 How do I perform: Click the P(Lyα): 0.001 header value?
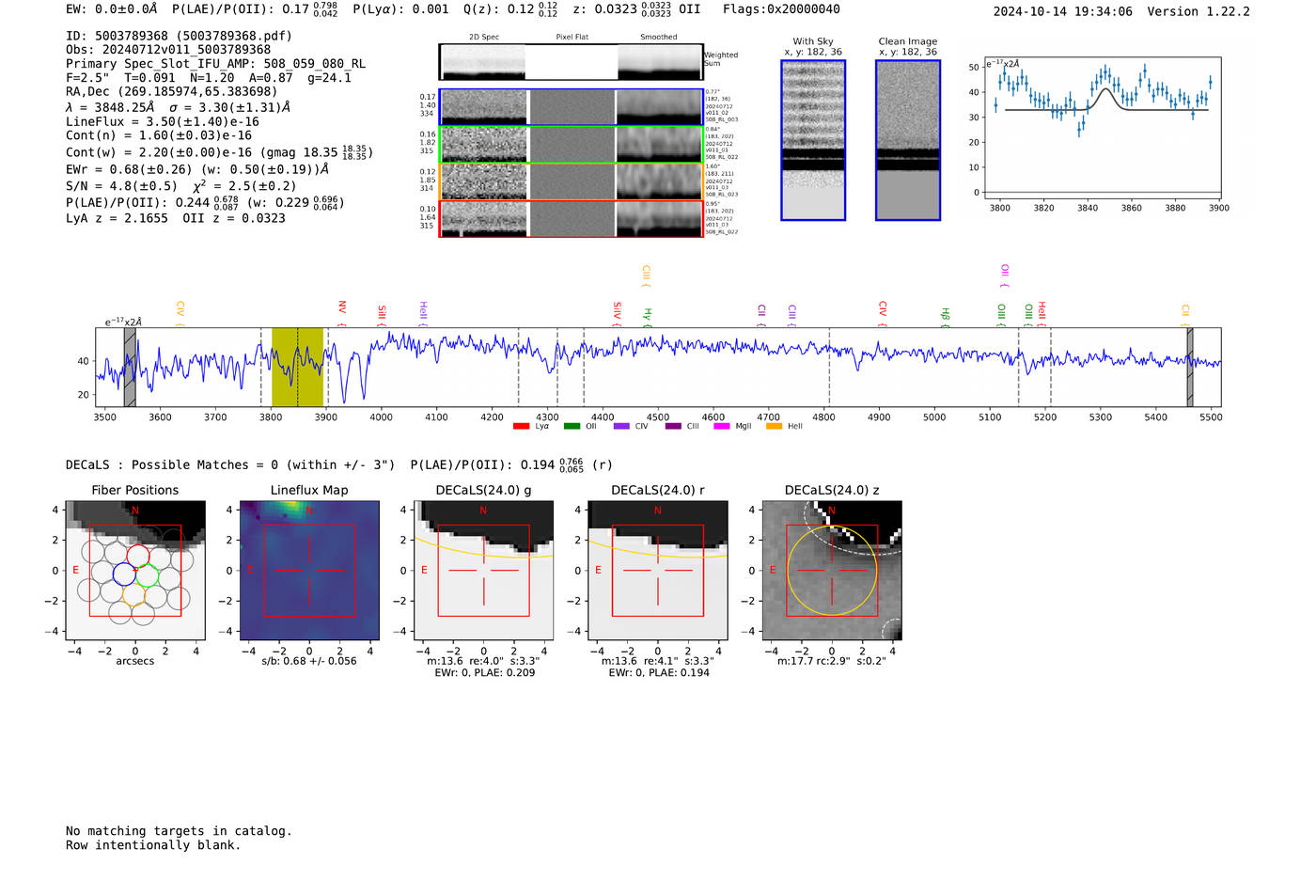coord(401,8)
